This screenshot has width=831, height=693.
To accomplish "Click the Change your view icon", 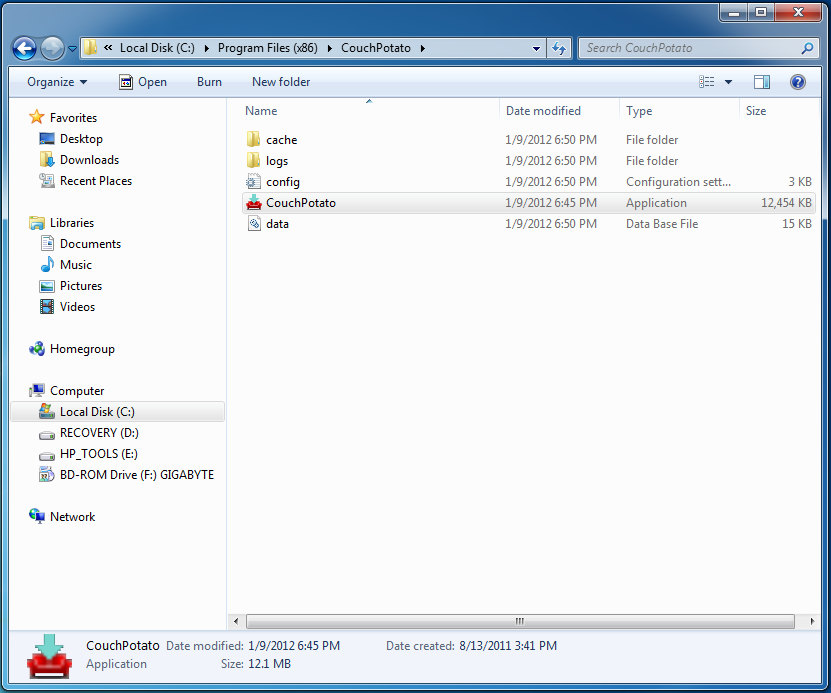I will [x=706, y=82].
